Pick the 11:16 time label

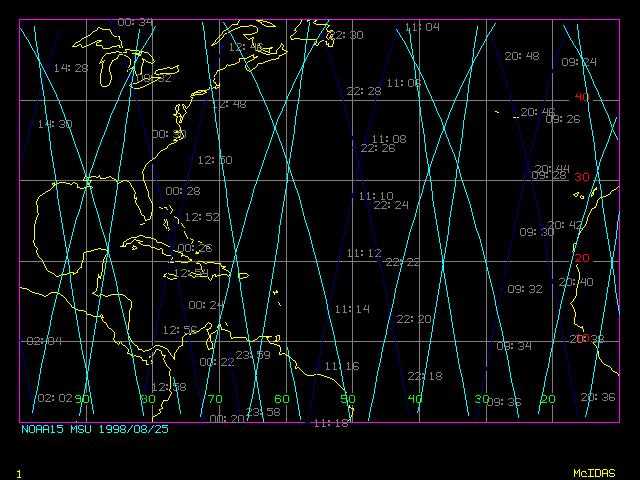pos(342,366)
